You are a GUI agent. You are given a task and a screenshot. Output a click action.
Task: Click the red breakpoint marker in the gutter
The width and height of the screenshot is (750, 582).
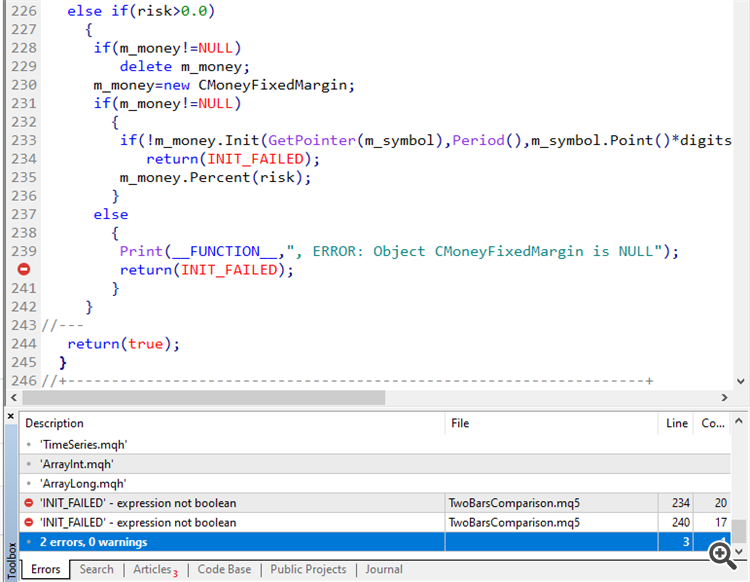click(23, 270)
